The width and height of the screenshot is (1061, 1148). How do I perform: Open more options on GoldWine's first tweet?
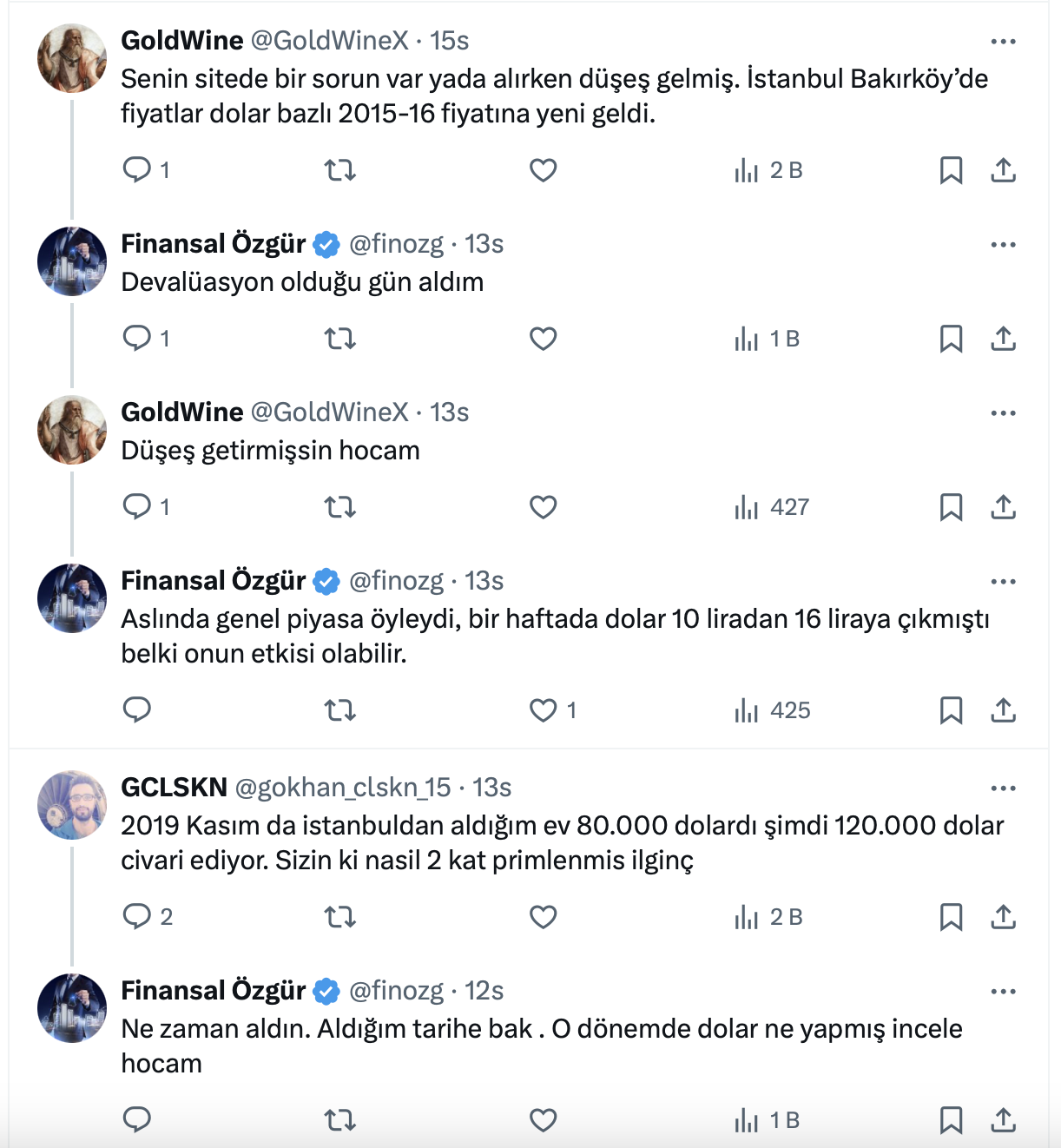[1003, 41]
